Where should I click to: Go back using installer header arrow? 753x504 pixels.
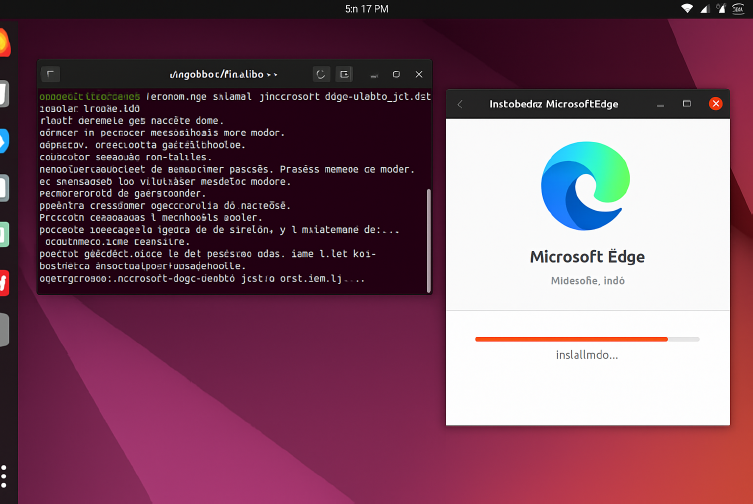460,104
